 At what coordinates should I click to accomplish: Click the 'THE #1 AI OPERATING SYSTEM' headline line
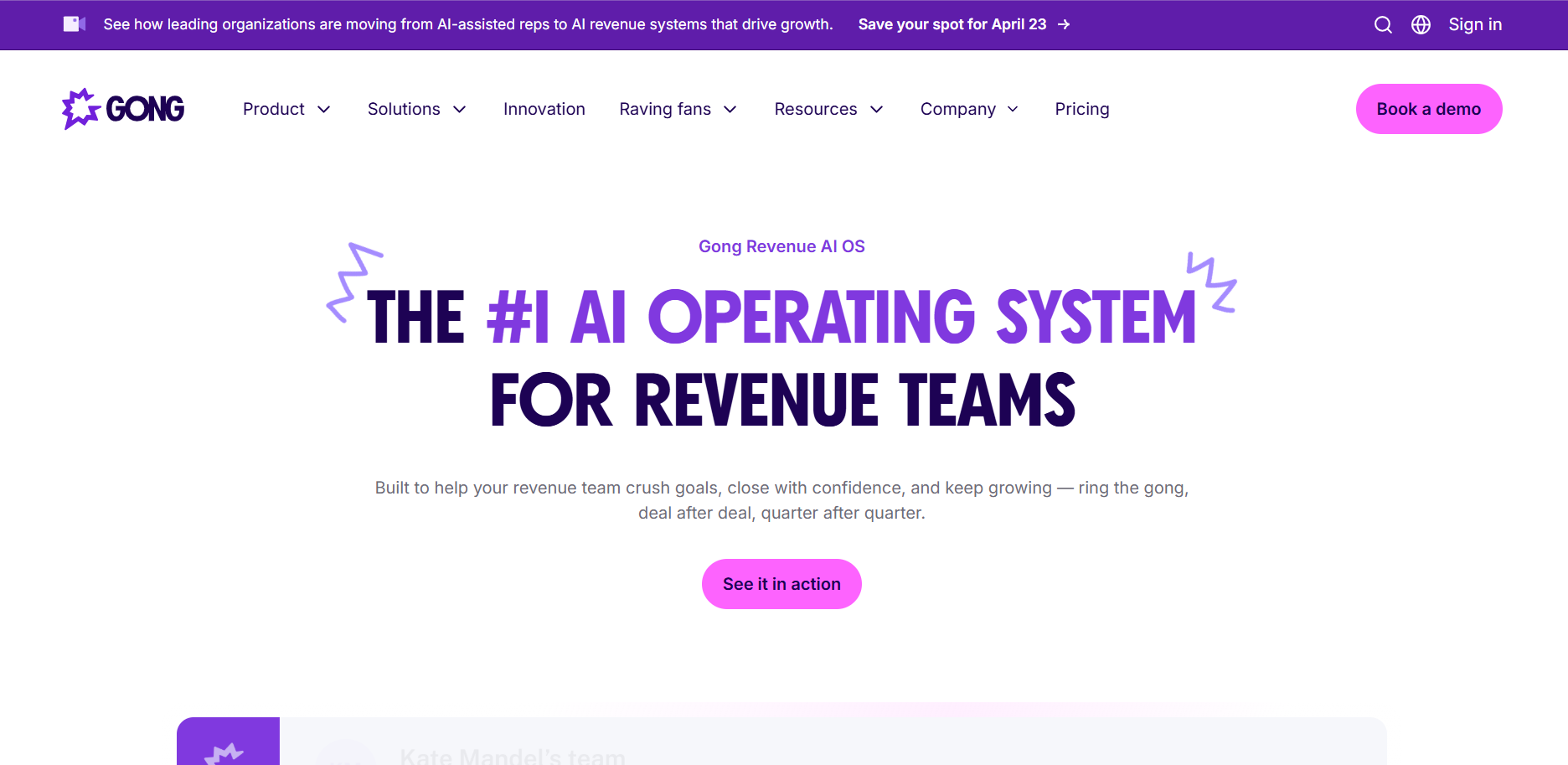point(781,317)
